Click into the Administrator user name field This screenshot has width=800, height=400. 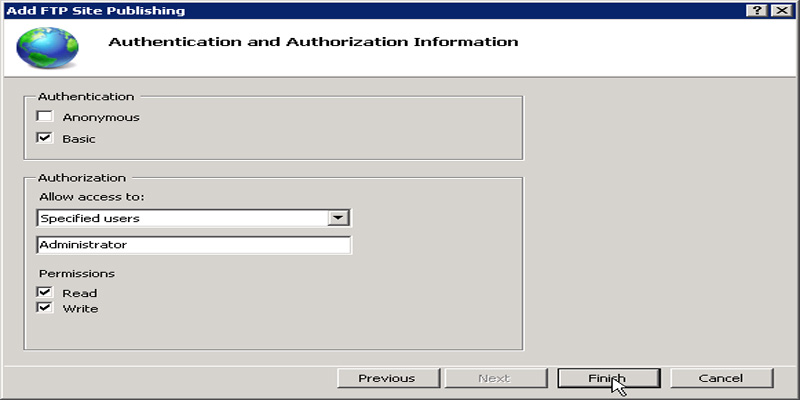193,245
